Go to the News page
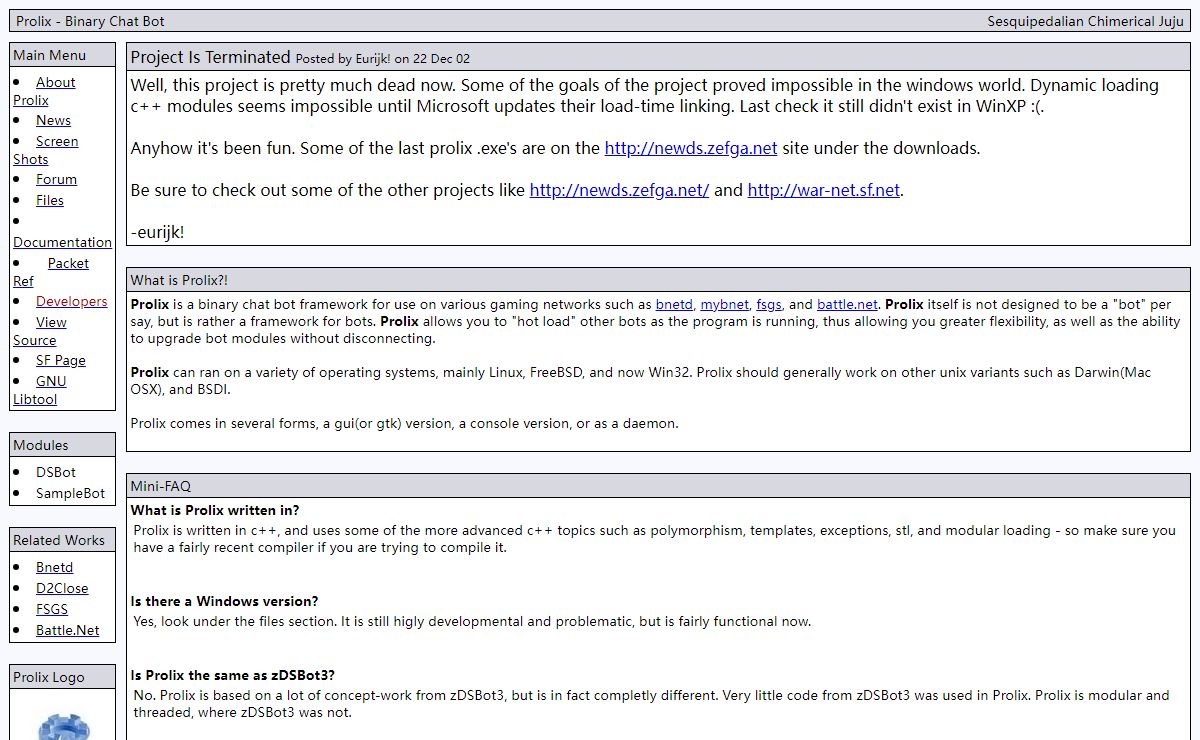 (53, 120)
